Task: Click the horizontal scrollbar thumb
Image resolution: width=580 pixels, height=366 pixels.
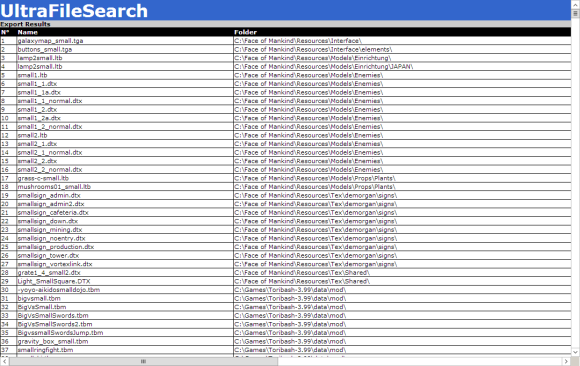Action: (144, 361)
